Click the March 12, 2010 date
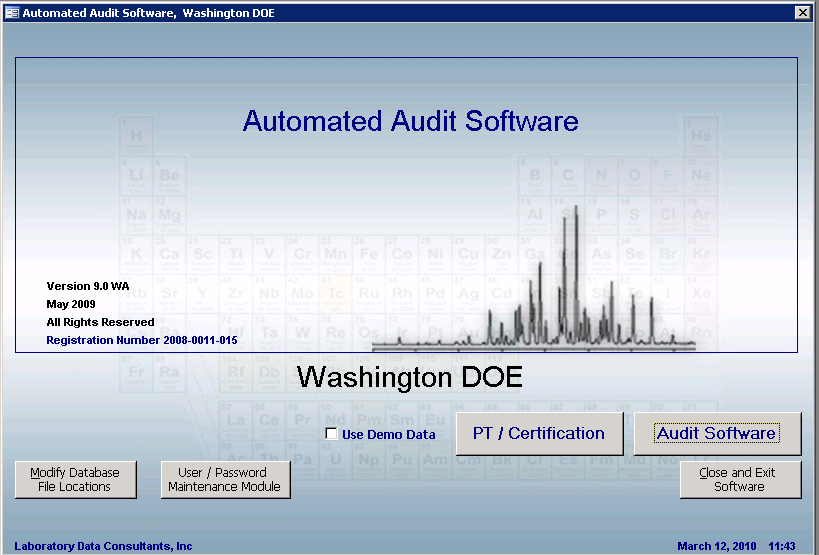This screenshot has height=555, width=819. tap(717, 546)
